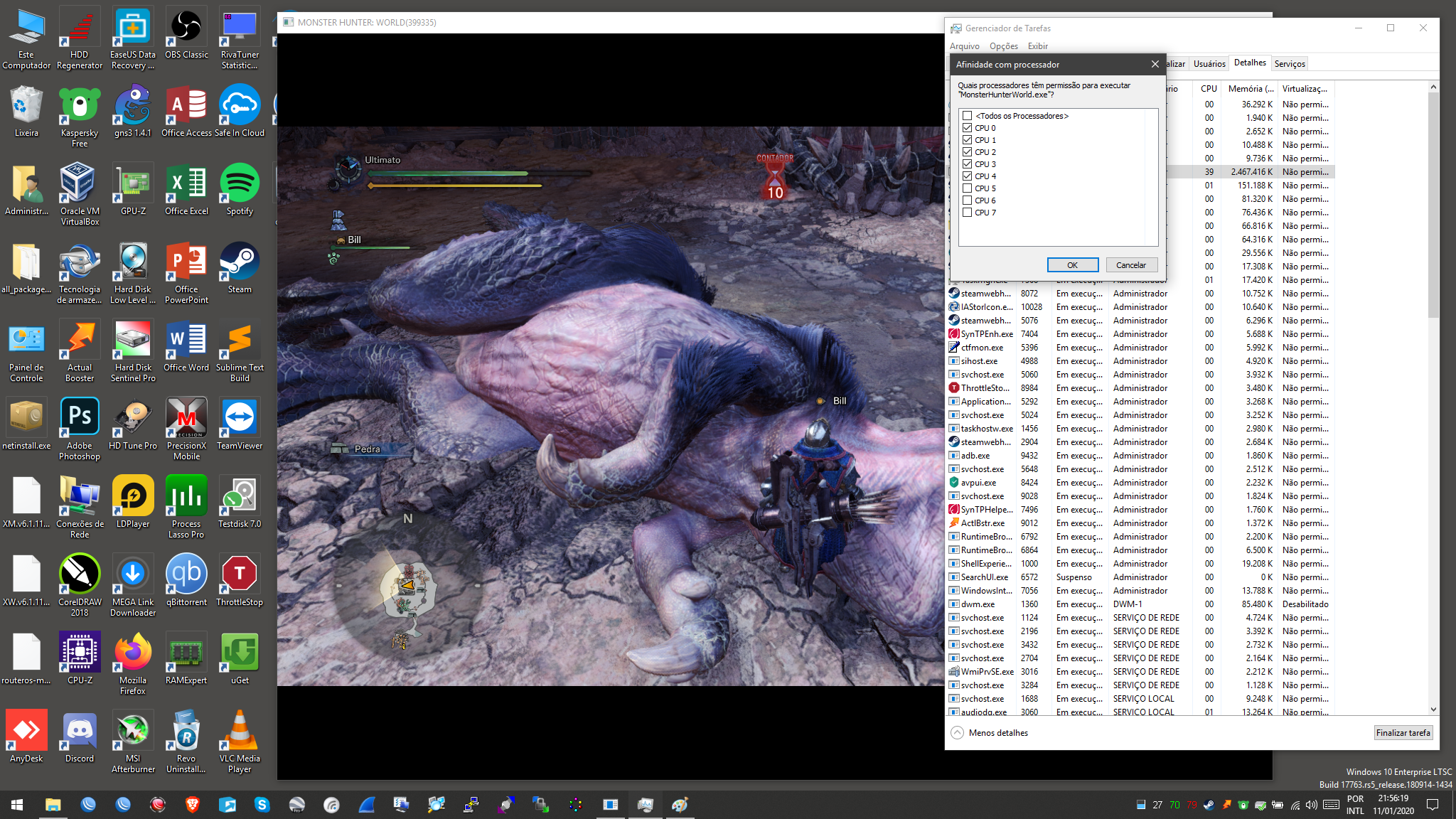Open the RivaTuner Statistics desktop icon
Image resolution: width=1456 pixels, height=819 pixels.
tap(240, 39)
